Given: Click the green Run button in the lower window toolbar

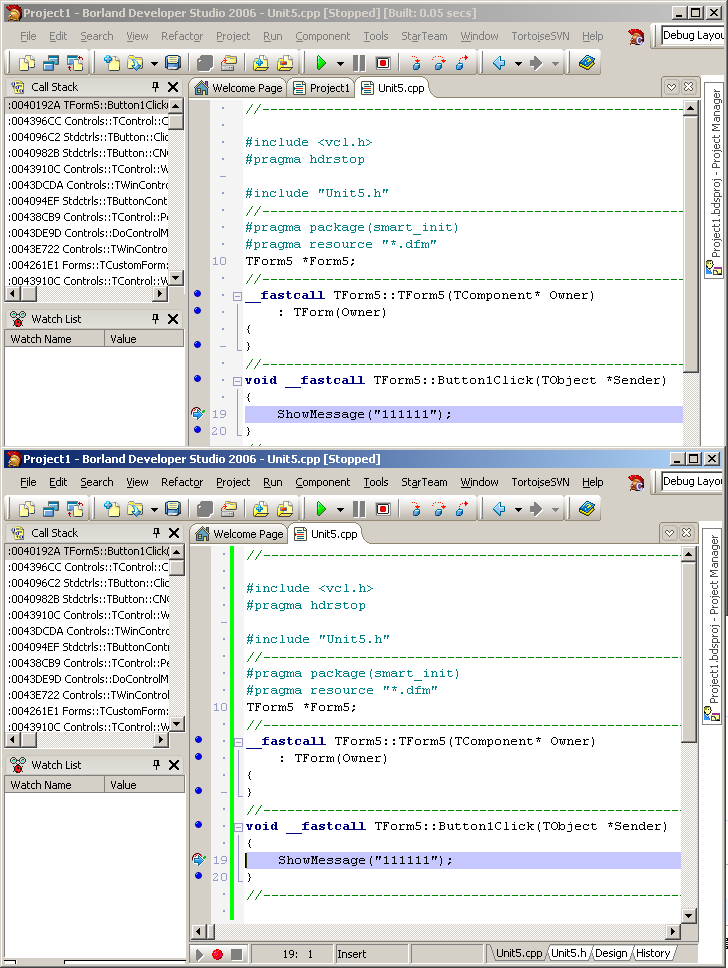Looking at the screenshot, I should point(321,509).
